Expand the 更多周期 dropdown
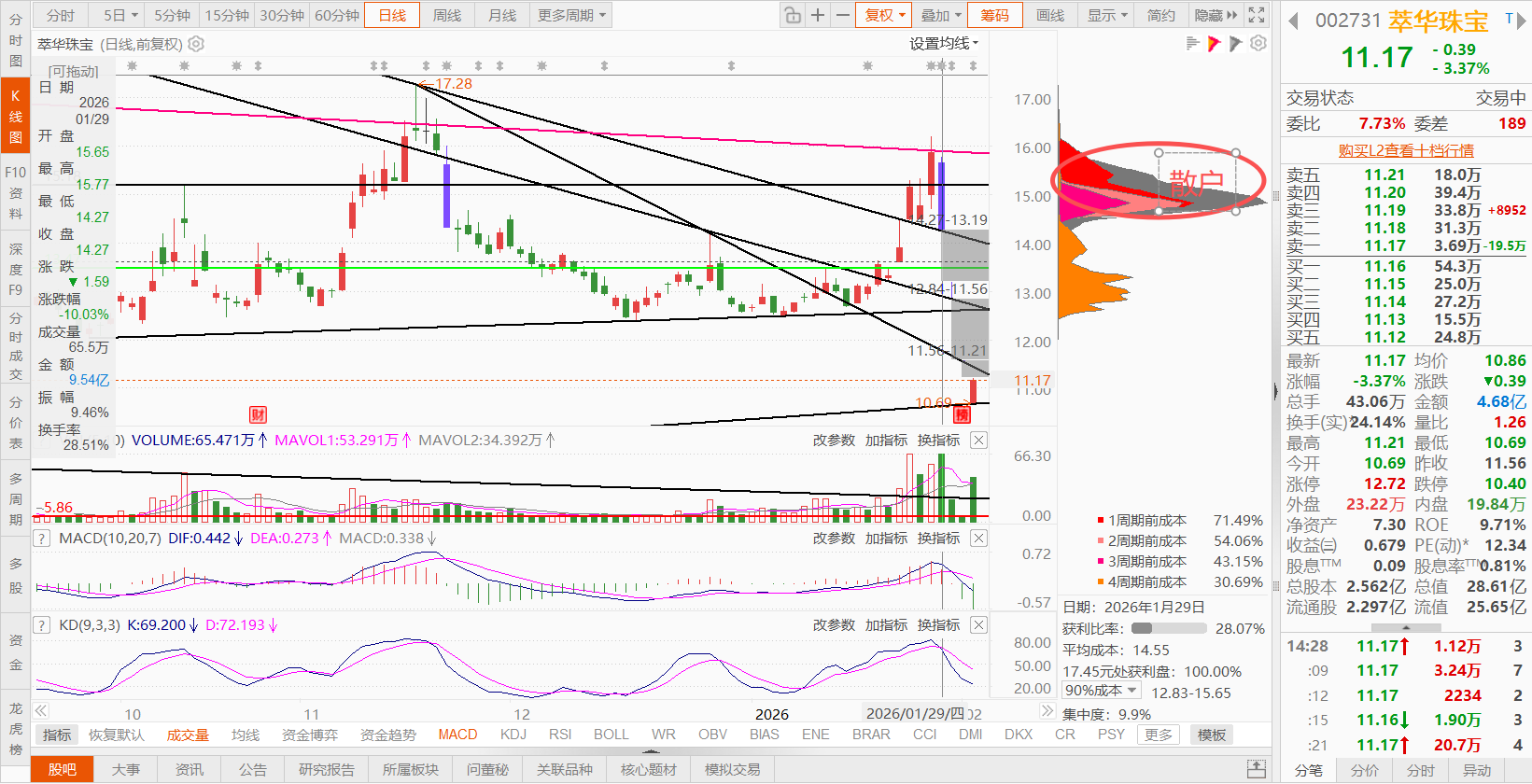This screenshot has width=1532, height=784. 571,15
